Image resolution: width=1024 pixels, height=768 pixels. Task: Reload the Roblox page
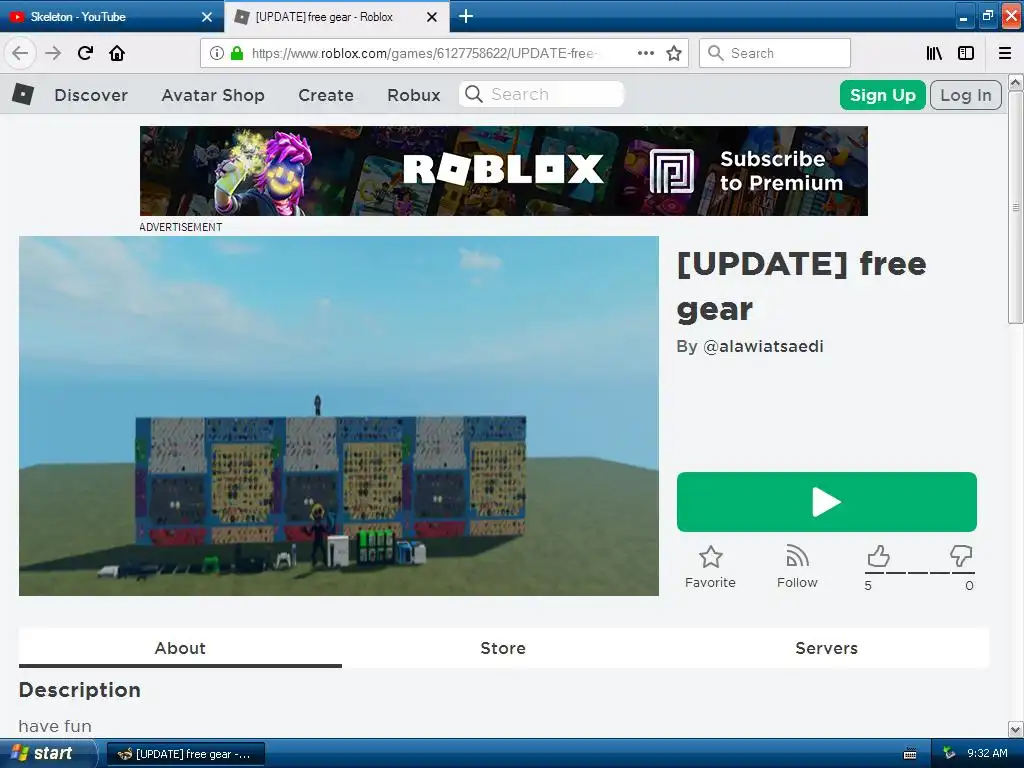85,53
